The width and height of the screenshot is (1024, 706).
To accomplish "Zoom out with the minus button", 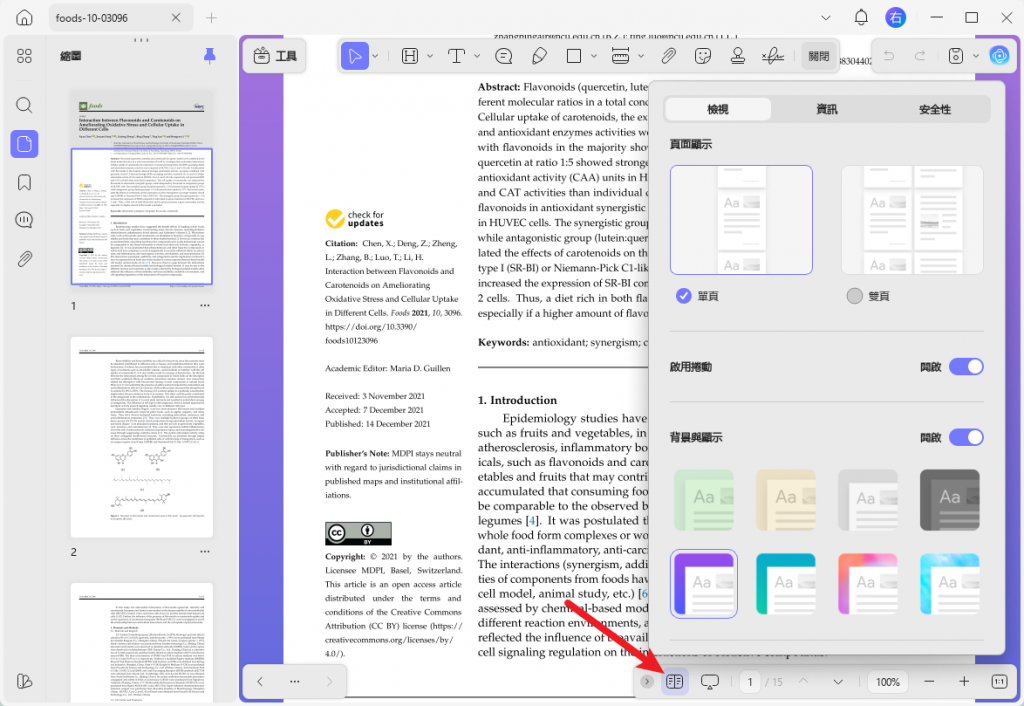I will click(929, 682).
